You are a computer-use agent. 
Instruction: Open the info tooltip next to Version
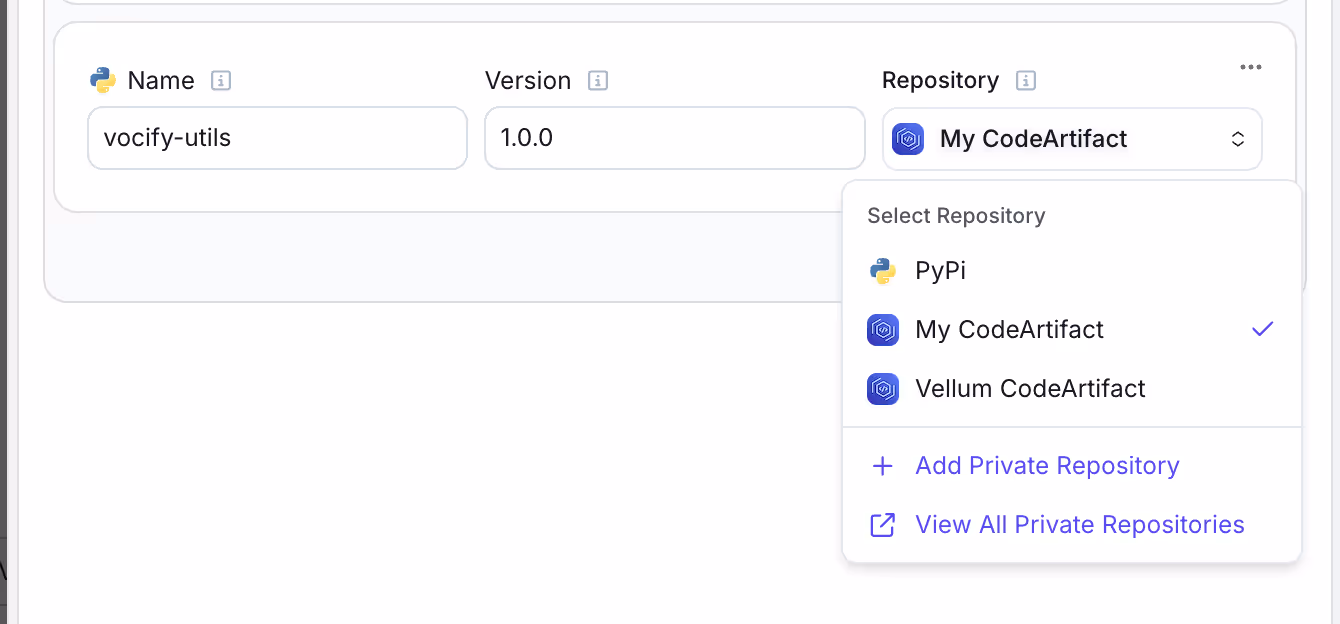tap(598, 81)
